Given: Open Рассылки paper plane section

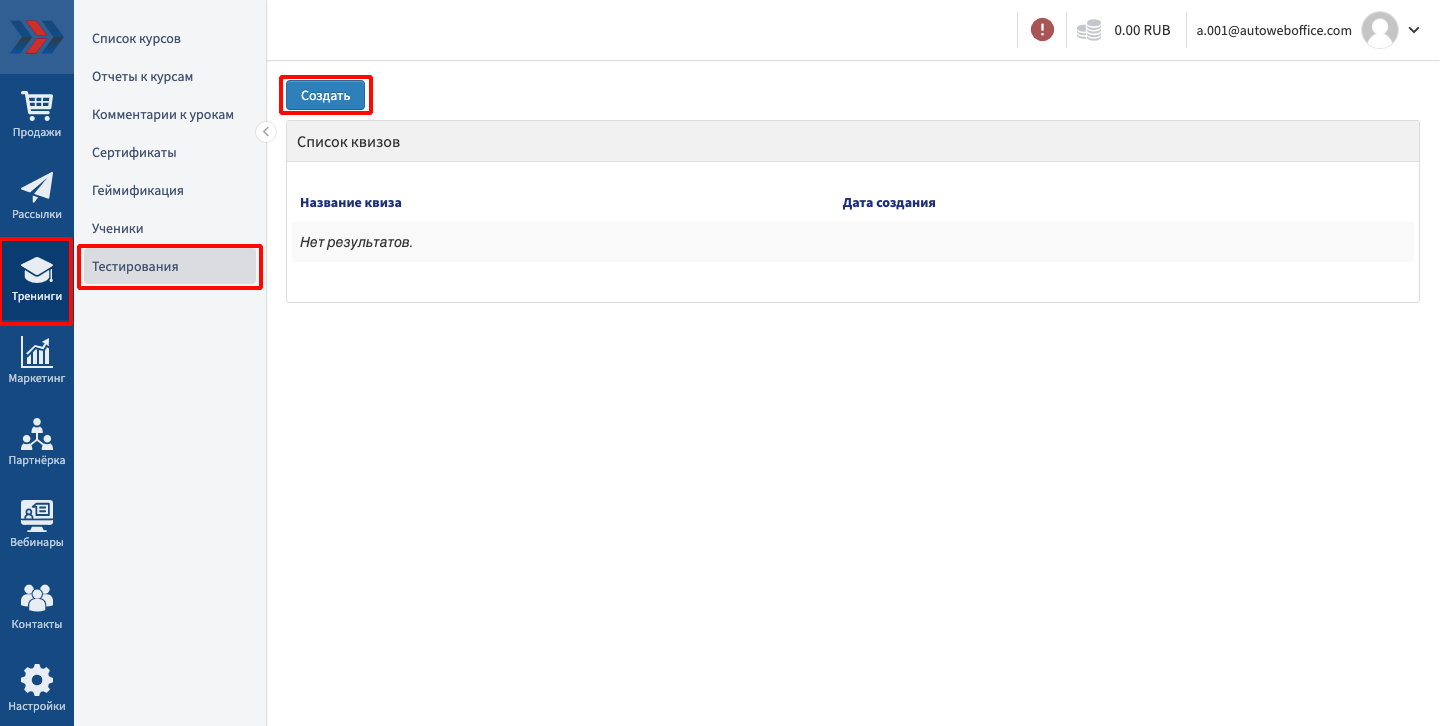Looking at the screenshot, I should [x=37, y=196].
